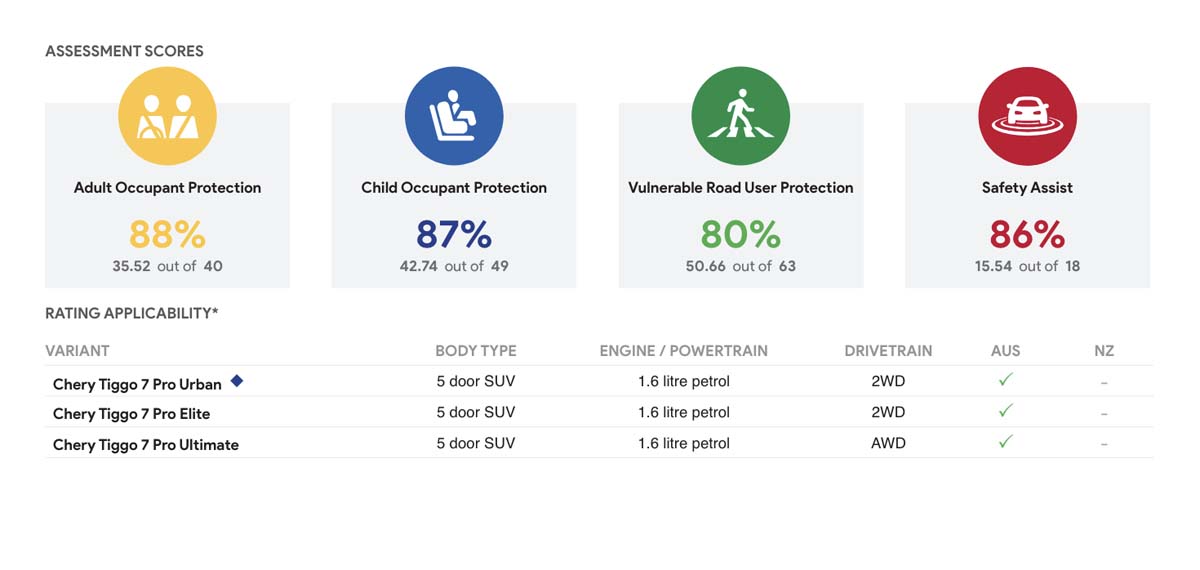Click the RATING APPLICABILITY heading
The width and height of the screenshot is (1200, 570).
(x=131, y=313)
